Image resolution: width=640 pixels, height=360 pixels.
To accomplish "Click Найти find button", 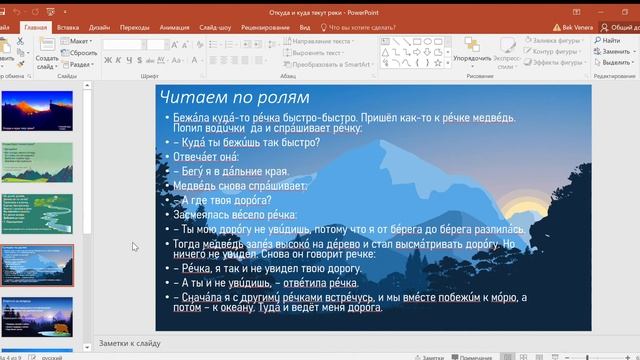I will [x=607, y=40].
